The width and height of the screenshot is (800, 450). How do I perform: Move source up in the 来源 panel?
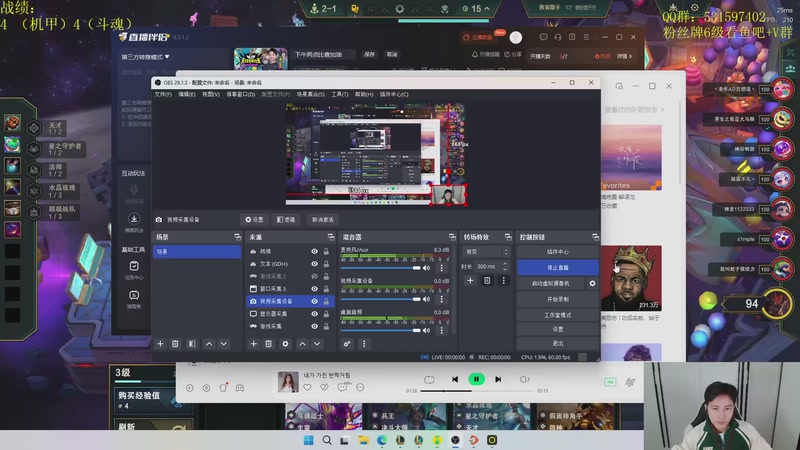[303, 344]
